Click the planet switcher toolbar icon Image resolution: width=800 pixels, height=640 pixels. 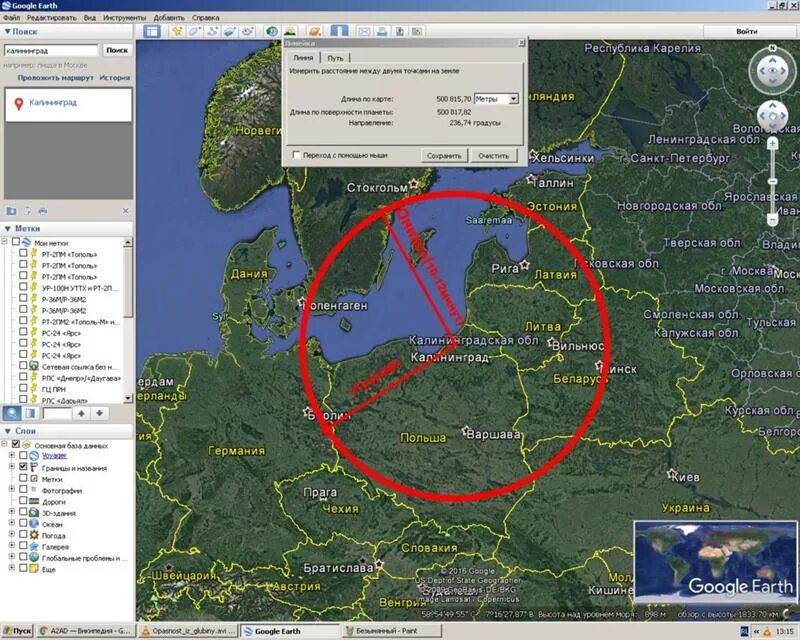tap(314, 31)
